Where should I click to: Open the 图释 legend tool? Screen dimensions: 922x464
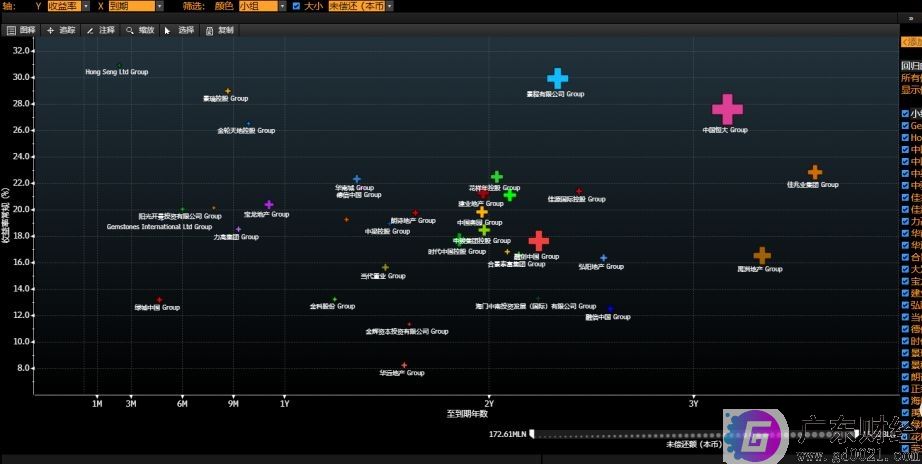(21, 30)
